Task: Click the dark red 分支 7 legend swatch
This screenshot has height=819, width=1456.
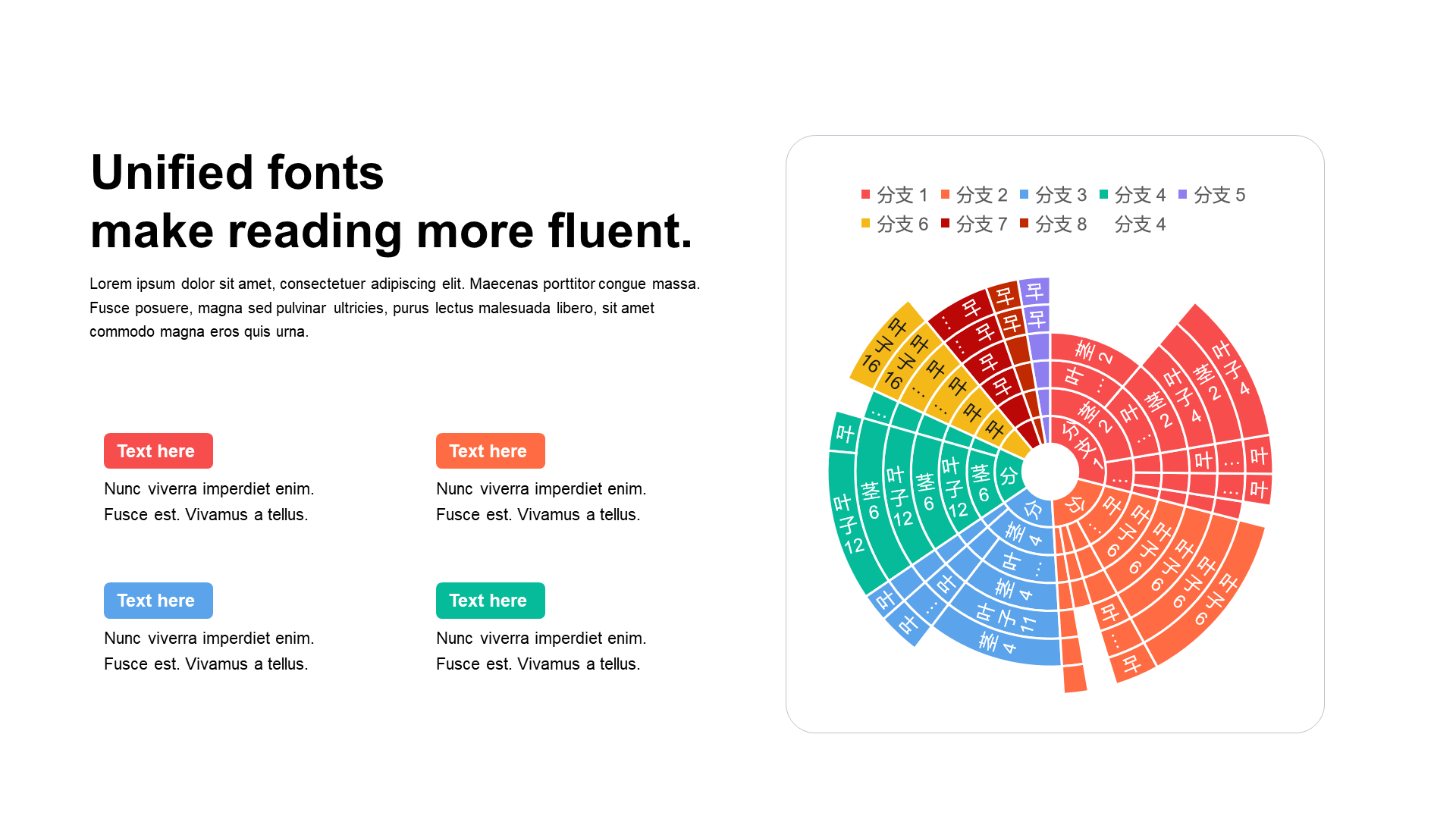Action: click(945, 224)
